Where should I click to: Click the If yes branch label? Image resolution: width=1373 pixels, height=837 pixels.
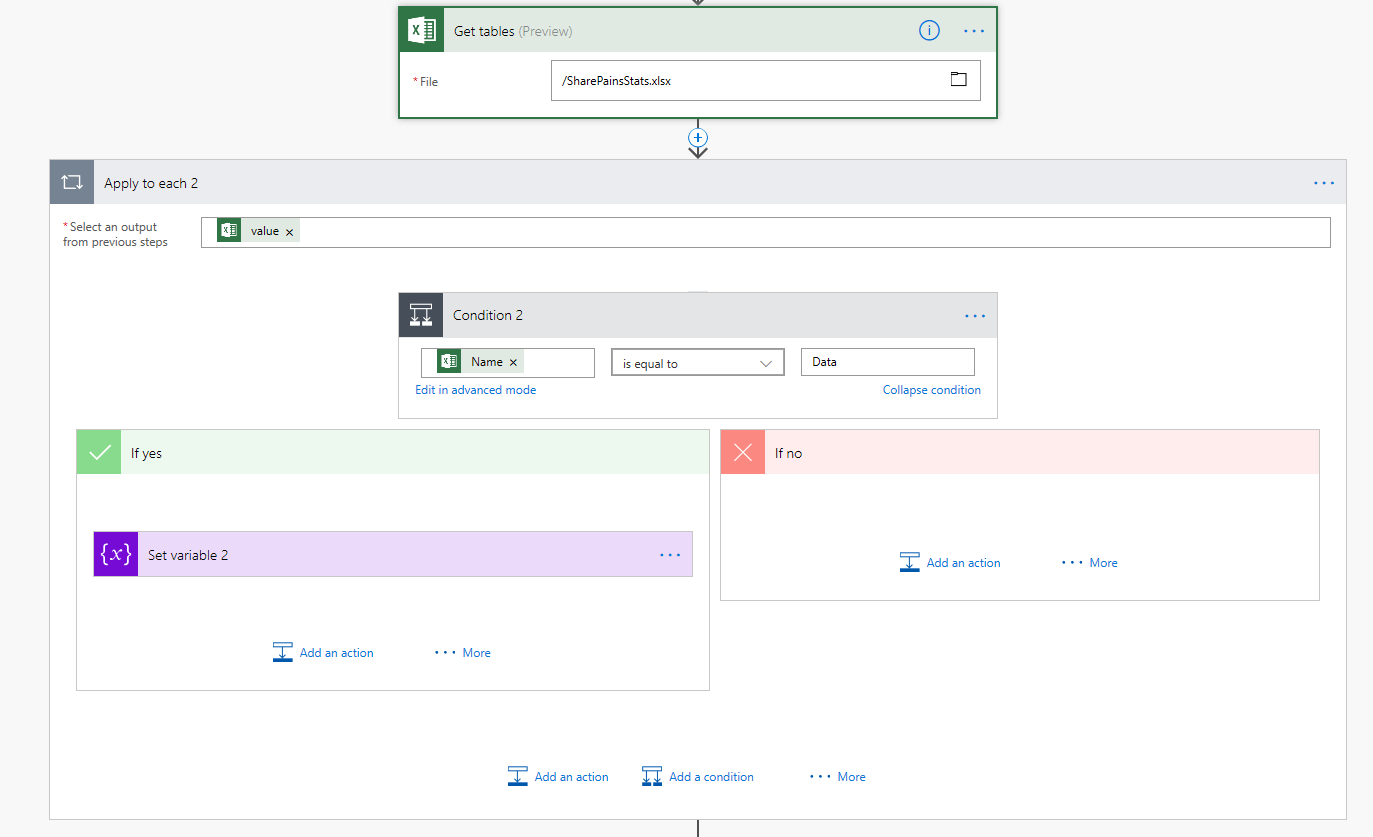146,453
